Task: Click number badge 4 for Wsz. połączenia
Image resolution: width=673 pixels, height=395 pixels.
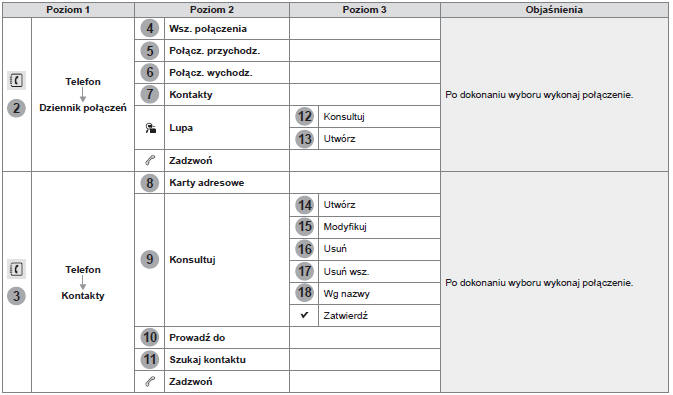Action: click(149, 29)
